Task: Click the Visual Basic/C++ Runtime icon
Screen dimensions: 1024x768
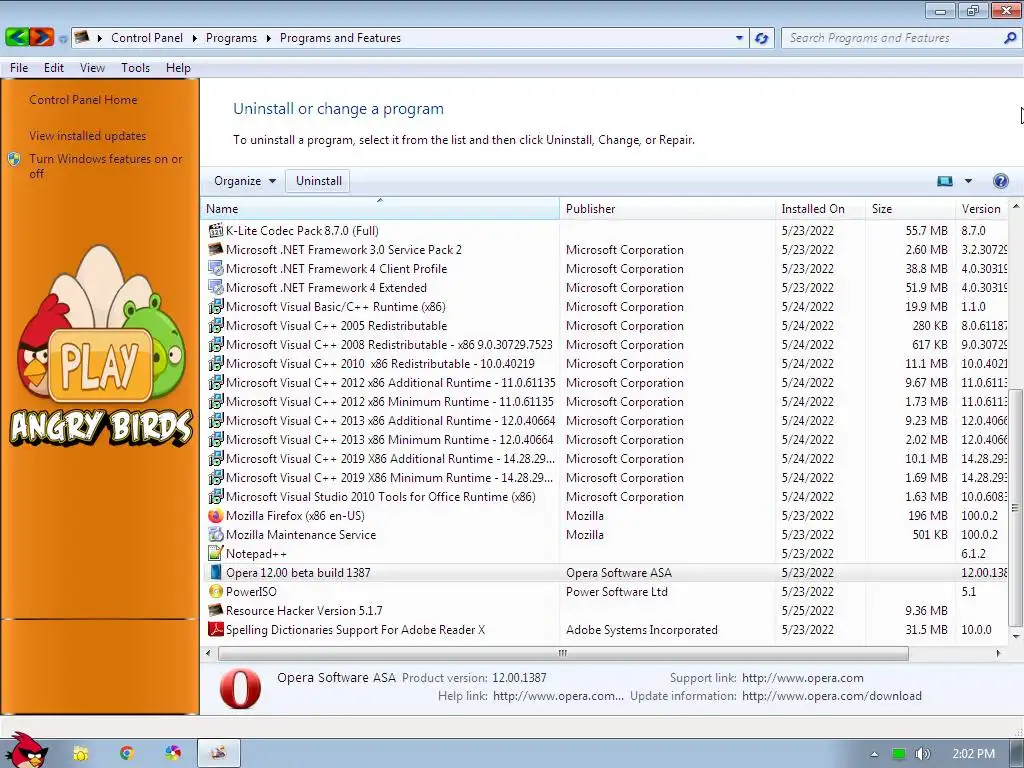Action: pos(216,306)
